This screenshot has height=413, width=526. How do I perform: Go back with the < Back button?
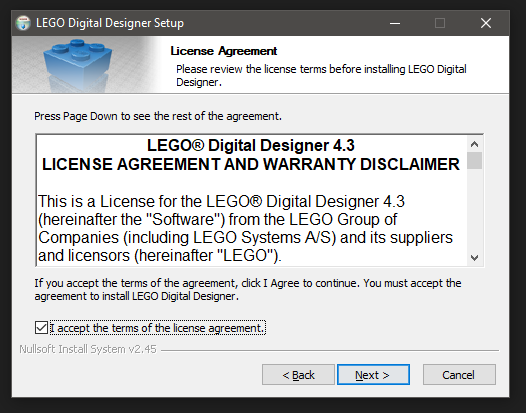[x=298, y=374]
